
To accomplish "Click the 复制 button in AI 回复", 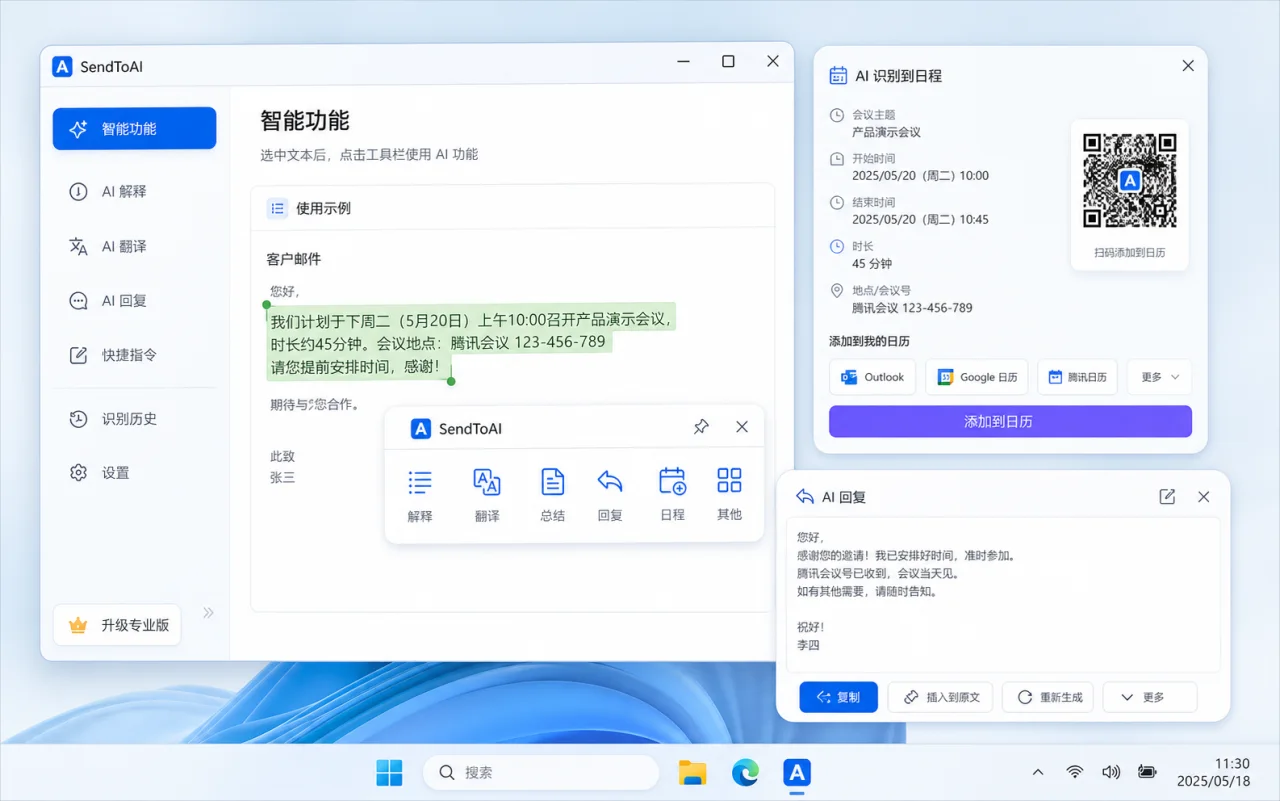I will point(838,697).
